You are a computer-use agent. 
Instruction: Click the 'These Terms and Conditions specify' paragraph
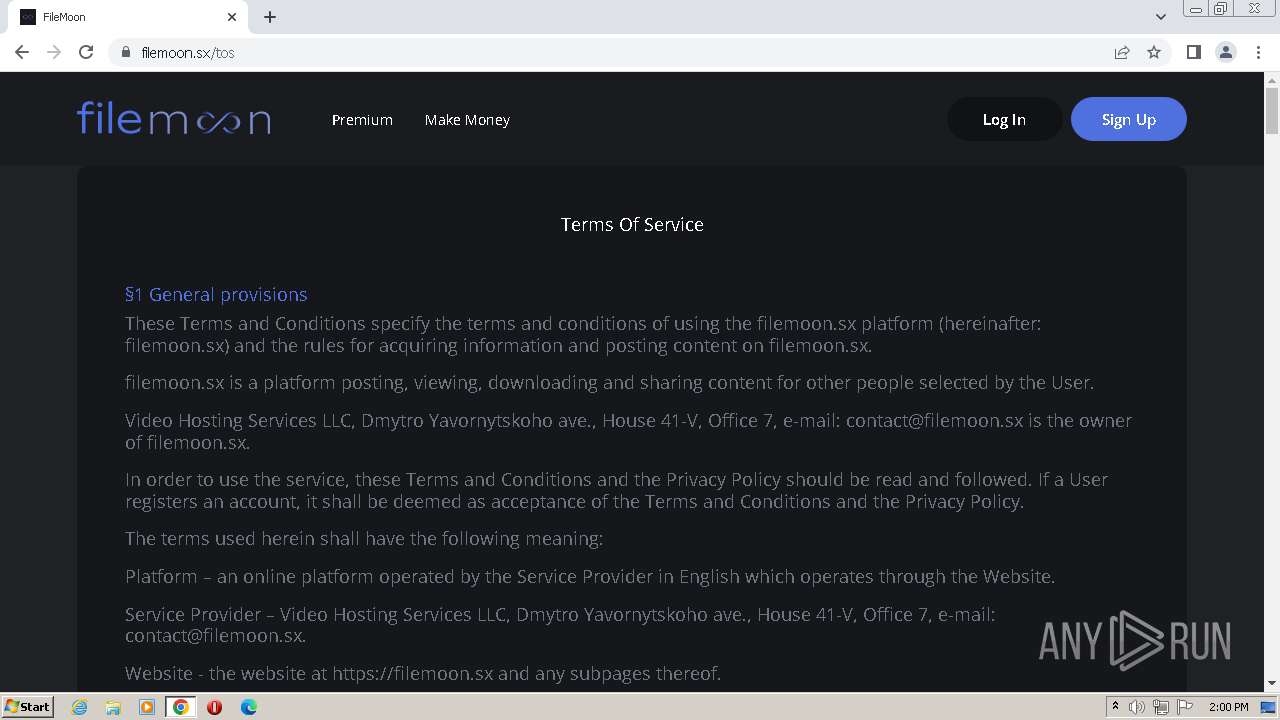[583, 334]
